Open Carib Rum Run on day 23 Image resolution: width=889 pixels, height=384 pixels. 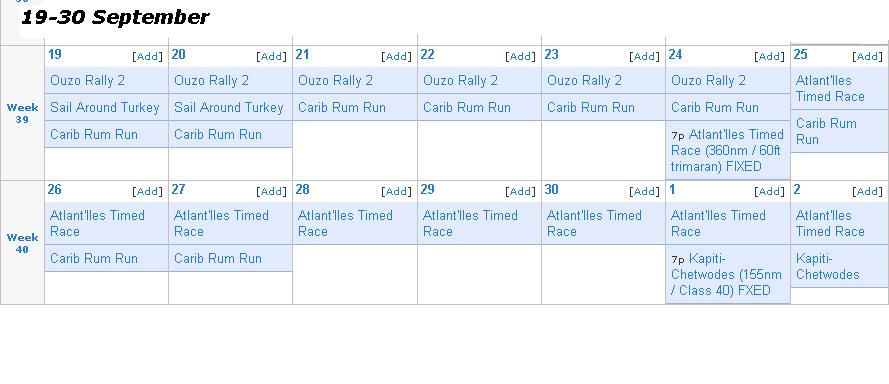click(591, 108)
